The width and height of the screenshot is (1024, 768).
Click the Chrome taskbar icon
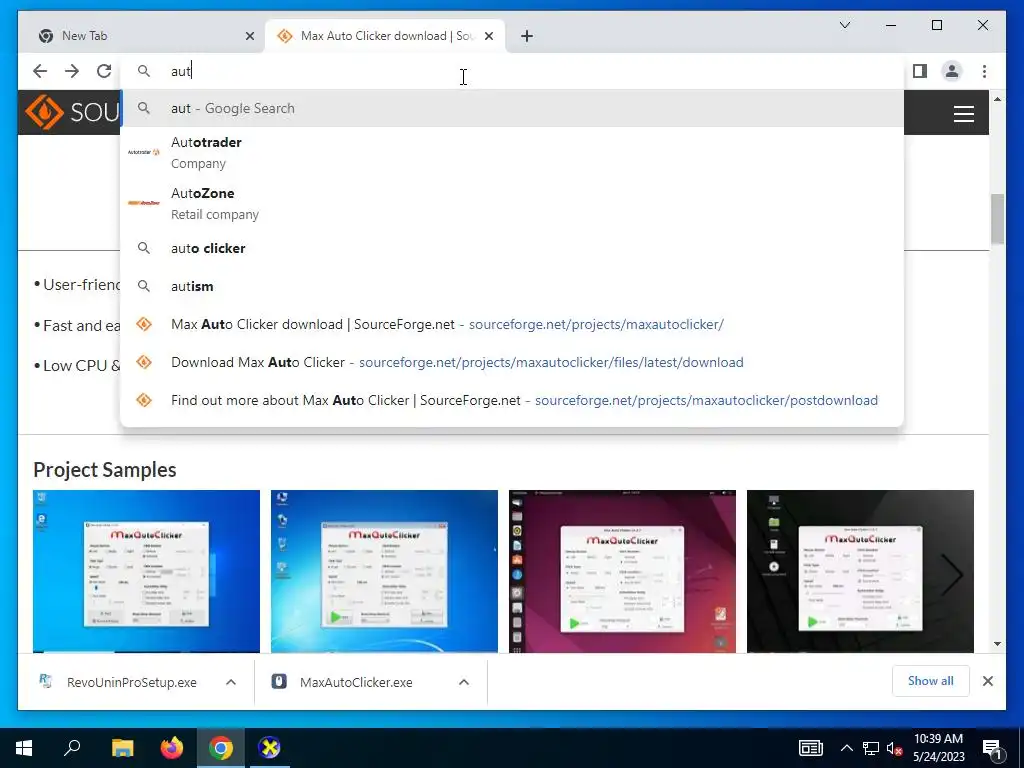[221, 748]
